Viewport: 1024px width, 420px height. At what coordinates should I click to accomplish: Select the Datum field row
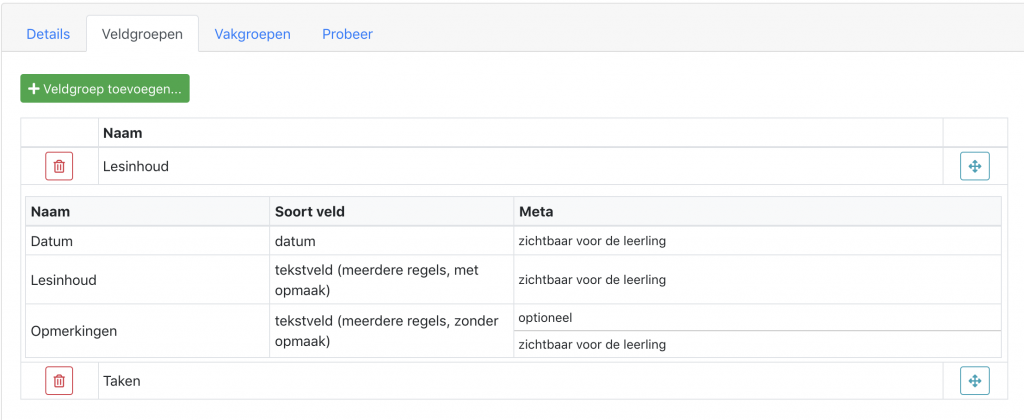coord(513,241)
